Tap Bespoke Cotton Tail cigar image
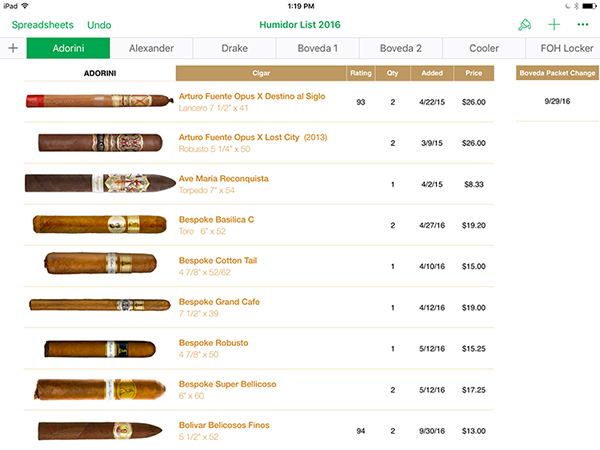600x450 pixels. click(100, 263)
